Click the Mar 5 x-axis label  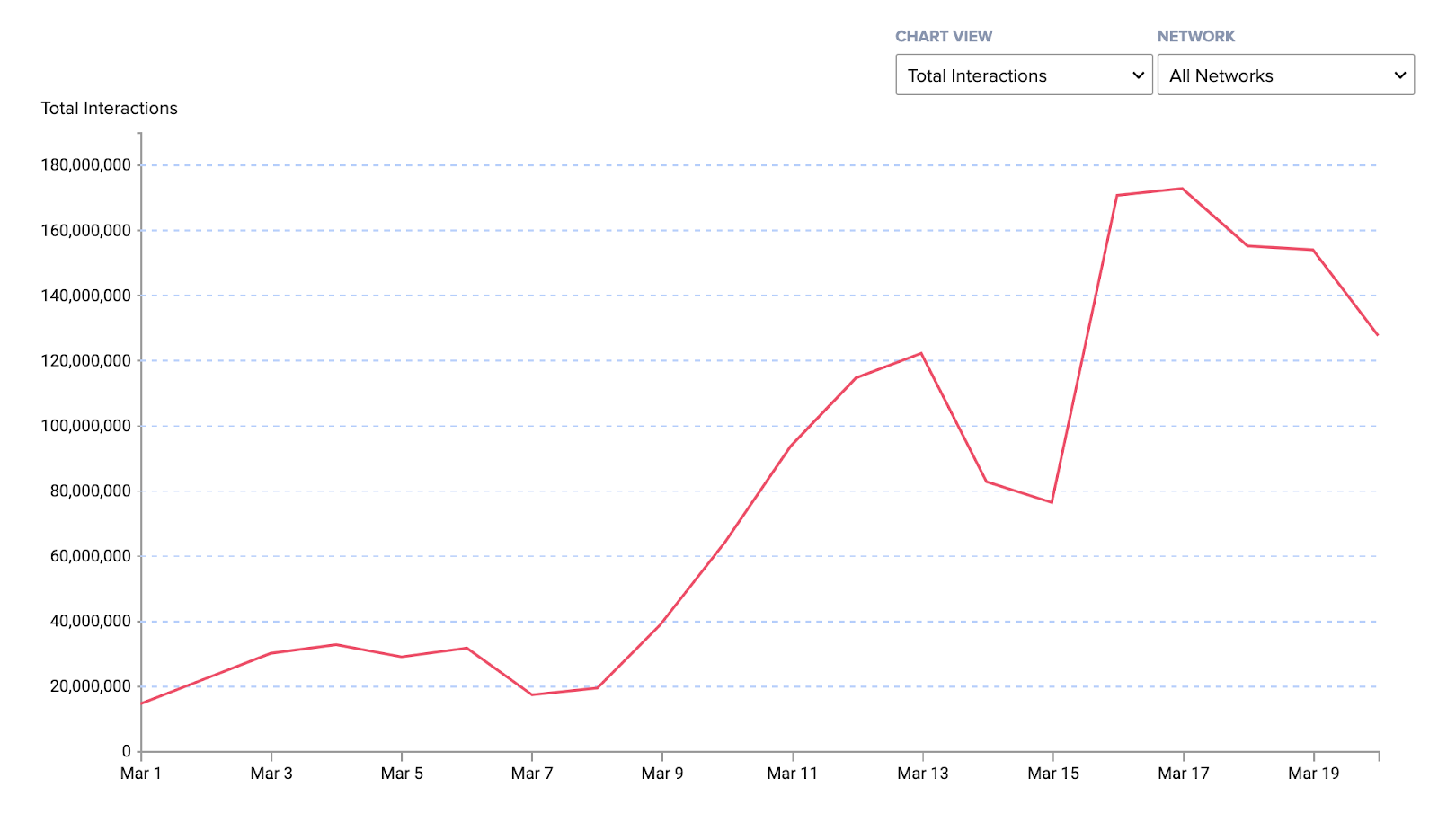402,774
